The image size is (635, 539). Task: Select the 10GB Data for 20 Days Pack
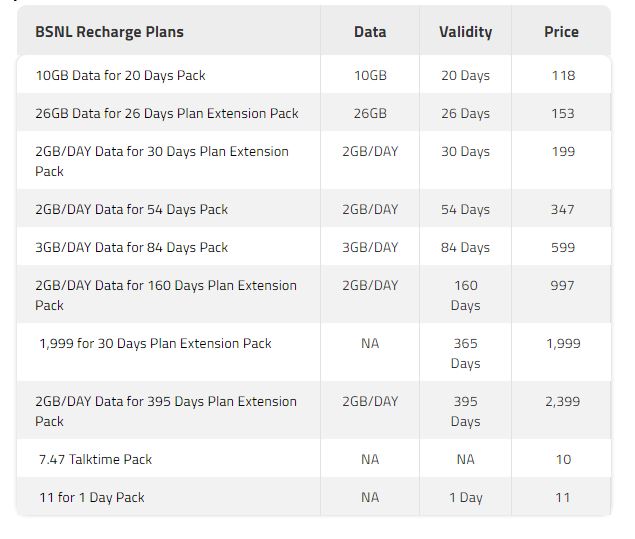(x=120, y=75)
